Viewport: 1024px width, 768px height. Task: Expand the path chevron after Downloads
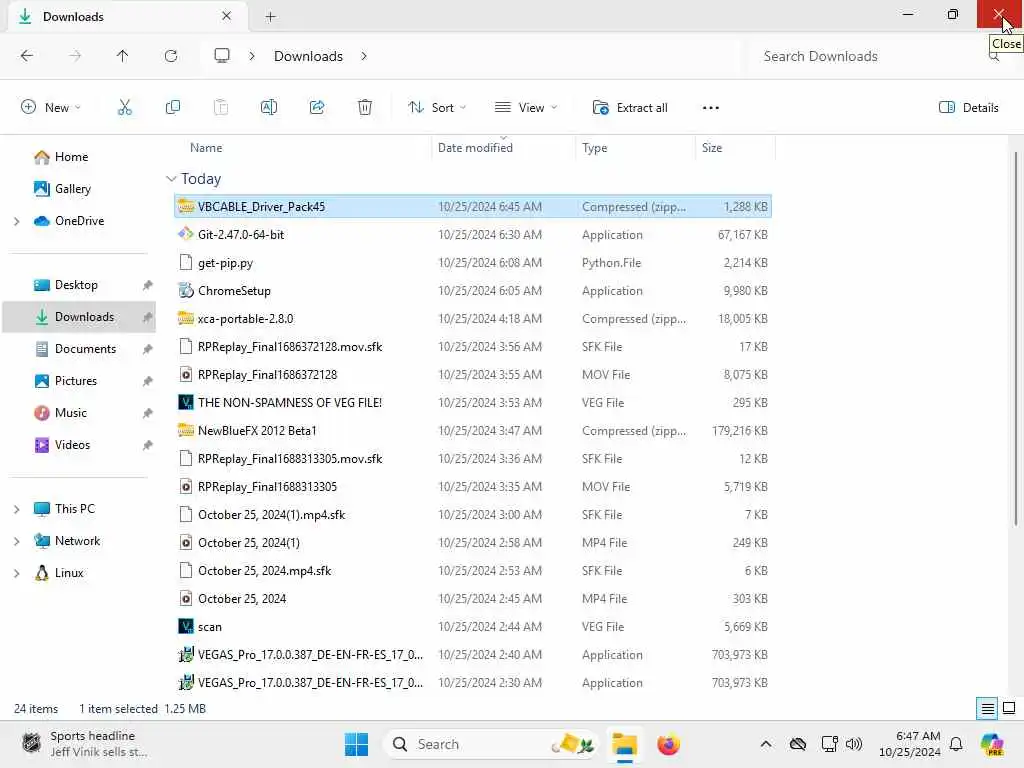click(x=364, y=56)
